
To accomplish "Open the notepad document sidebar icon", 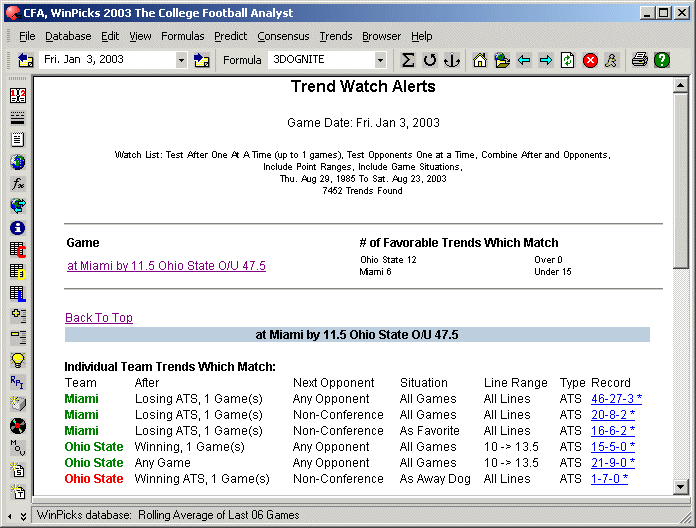I will point(18,139).
